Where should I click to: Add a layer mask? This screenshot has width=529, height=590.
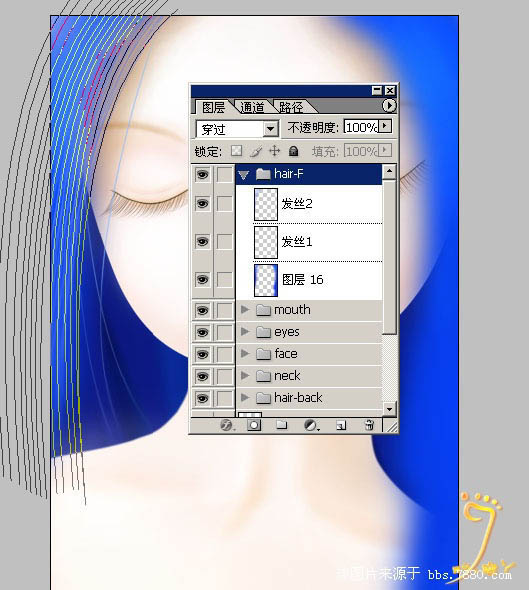(254, 425)
